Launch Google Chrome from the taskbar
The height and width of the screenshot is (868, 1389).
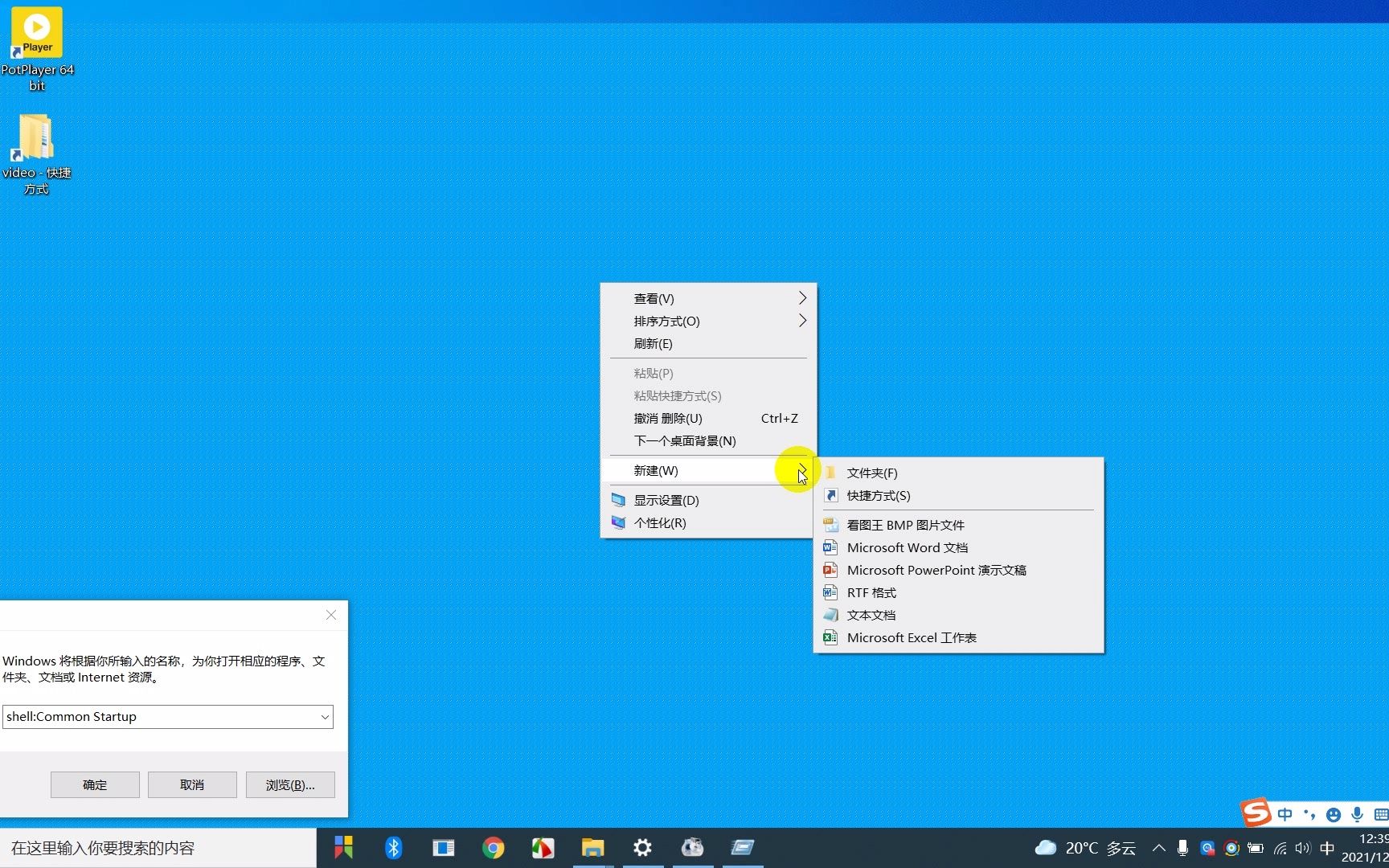coord(494,848)
